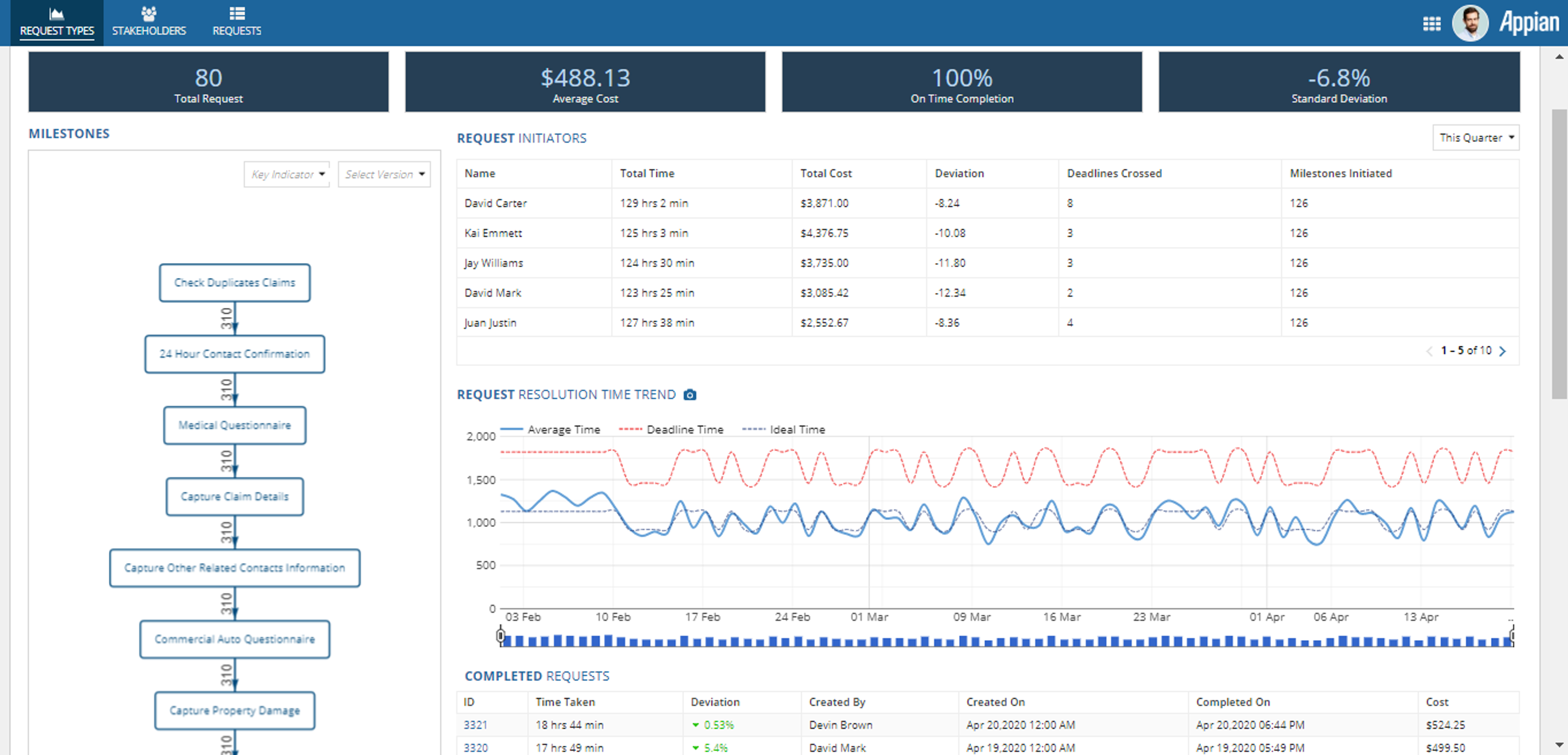
Task: Click the Standard Deviation -6.8% card
Action: point(1339,82)
